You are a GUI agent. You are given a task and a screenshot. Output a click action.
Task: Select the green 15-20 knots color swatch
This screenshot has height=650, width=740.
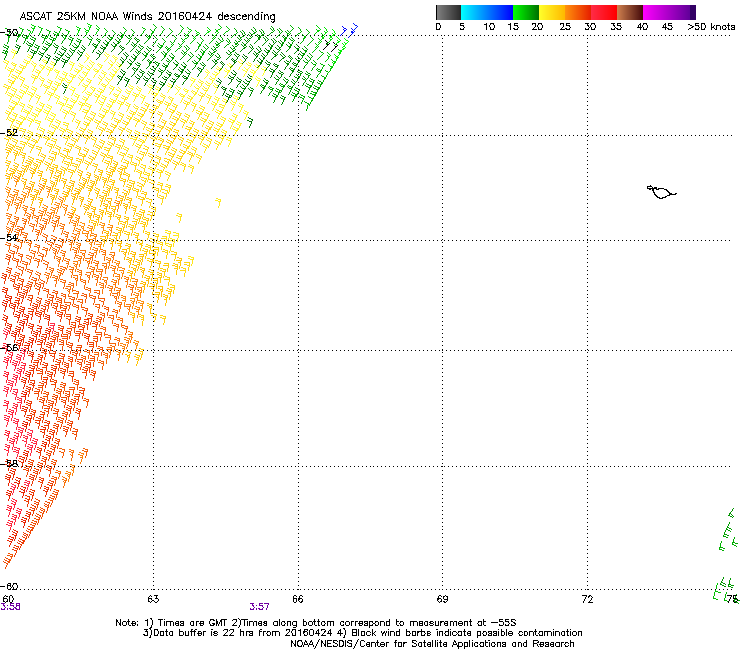[526, 12]
